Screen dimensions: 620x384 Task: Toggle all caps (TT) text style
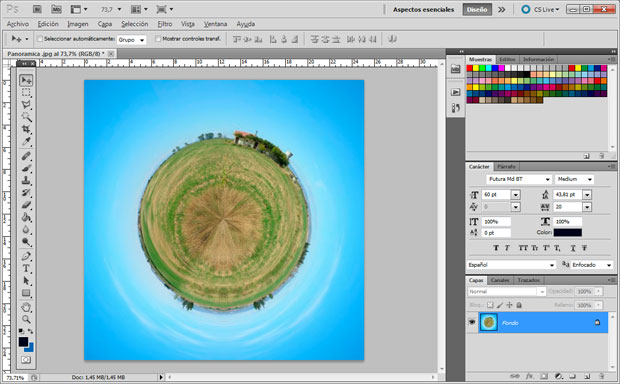click(523, 248)
